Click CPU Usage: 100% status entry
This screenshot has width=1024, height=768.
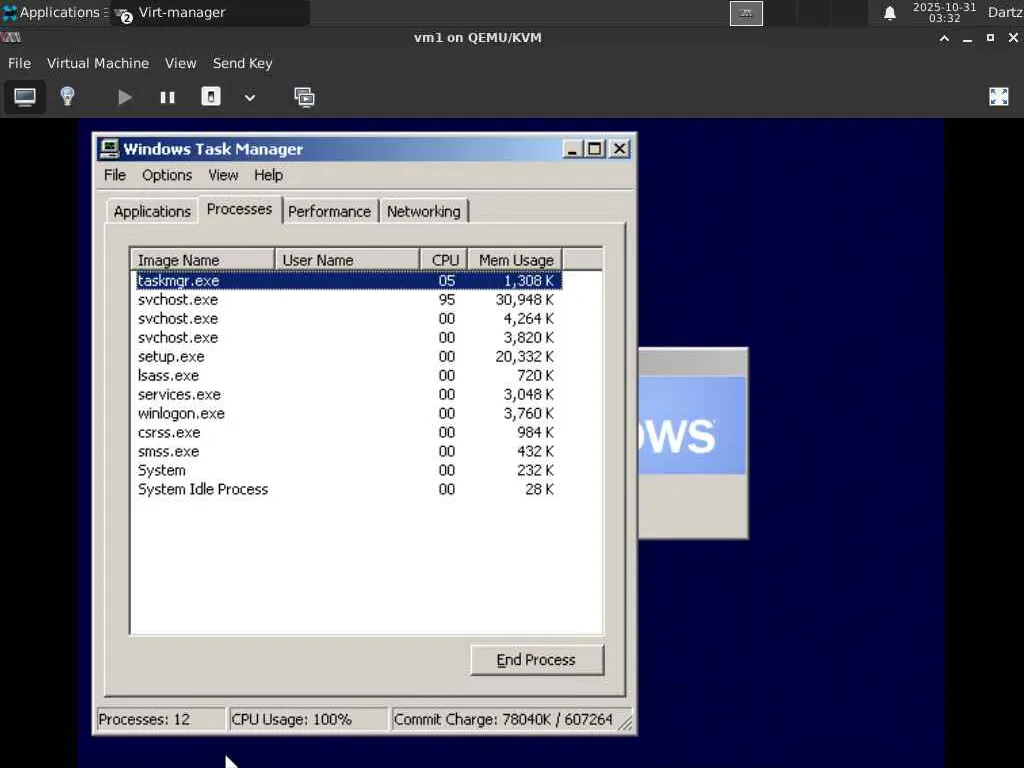point(308,720)
